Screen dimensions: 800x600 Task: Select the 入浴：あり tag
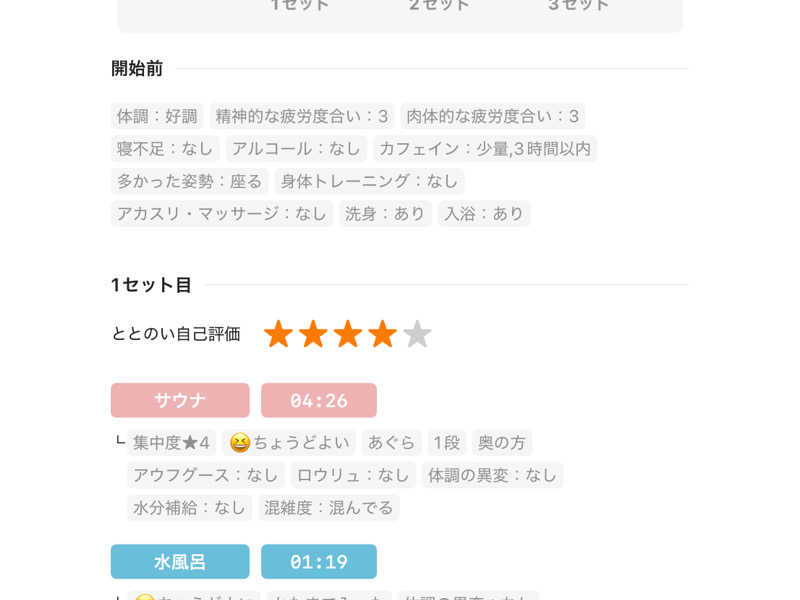(x=484, y=213)
